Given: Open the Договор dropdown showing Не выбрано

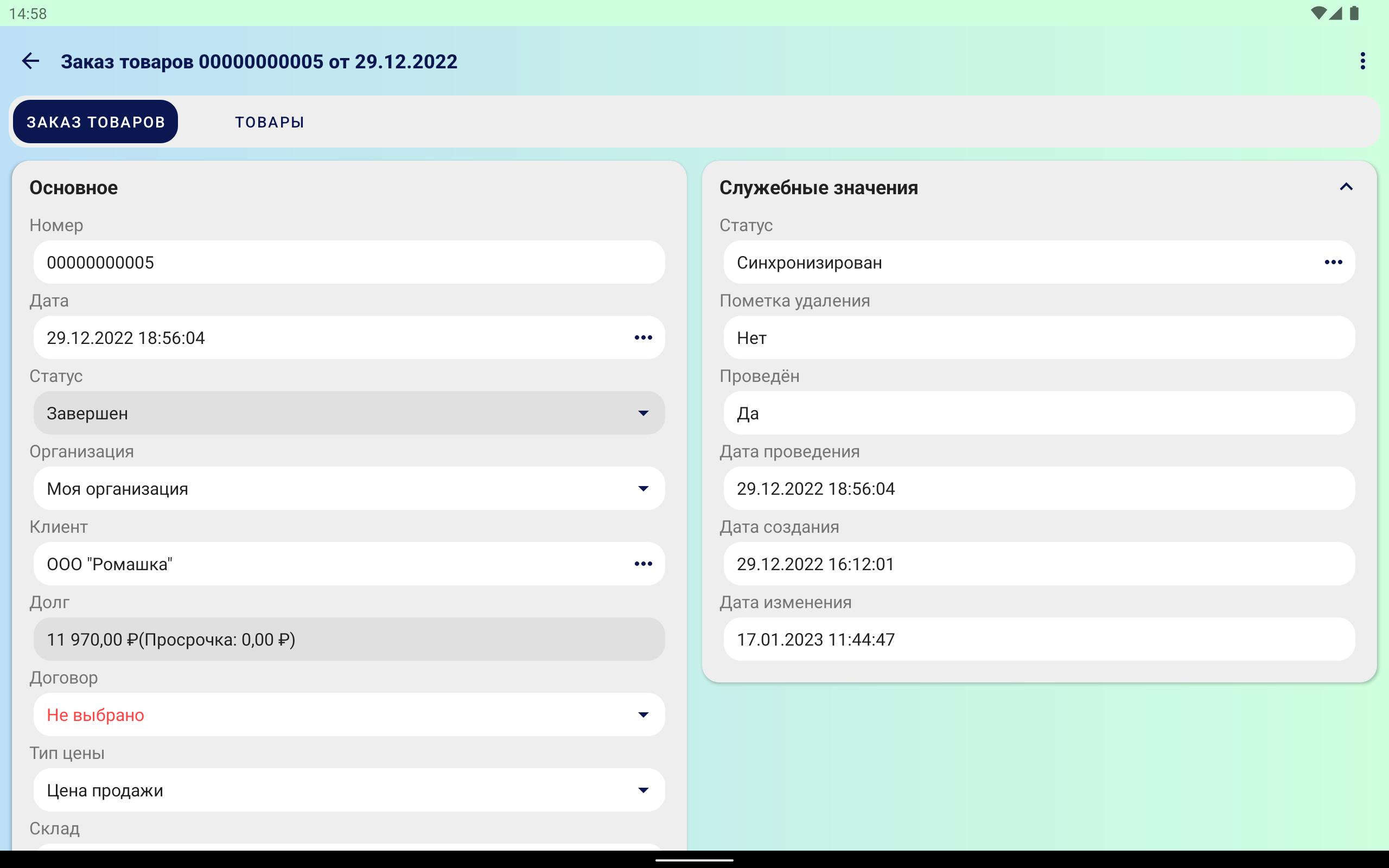Looking at the screenshot, I should [349, 714].
